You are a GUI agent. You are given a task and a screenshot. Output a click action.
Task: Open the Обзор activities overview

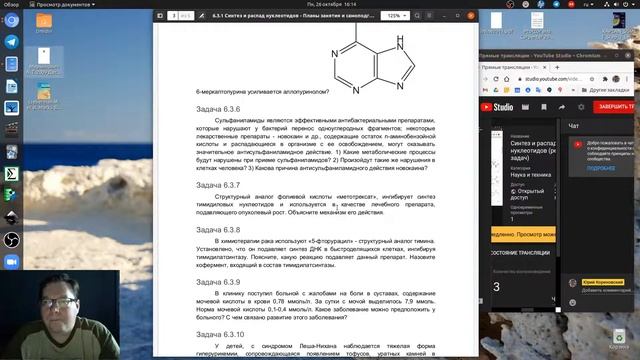(x=11, y=4)
